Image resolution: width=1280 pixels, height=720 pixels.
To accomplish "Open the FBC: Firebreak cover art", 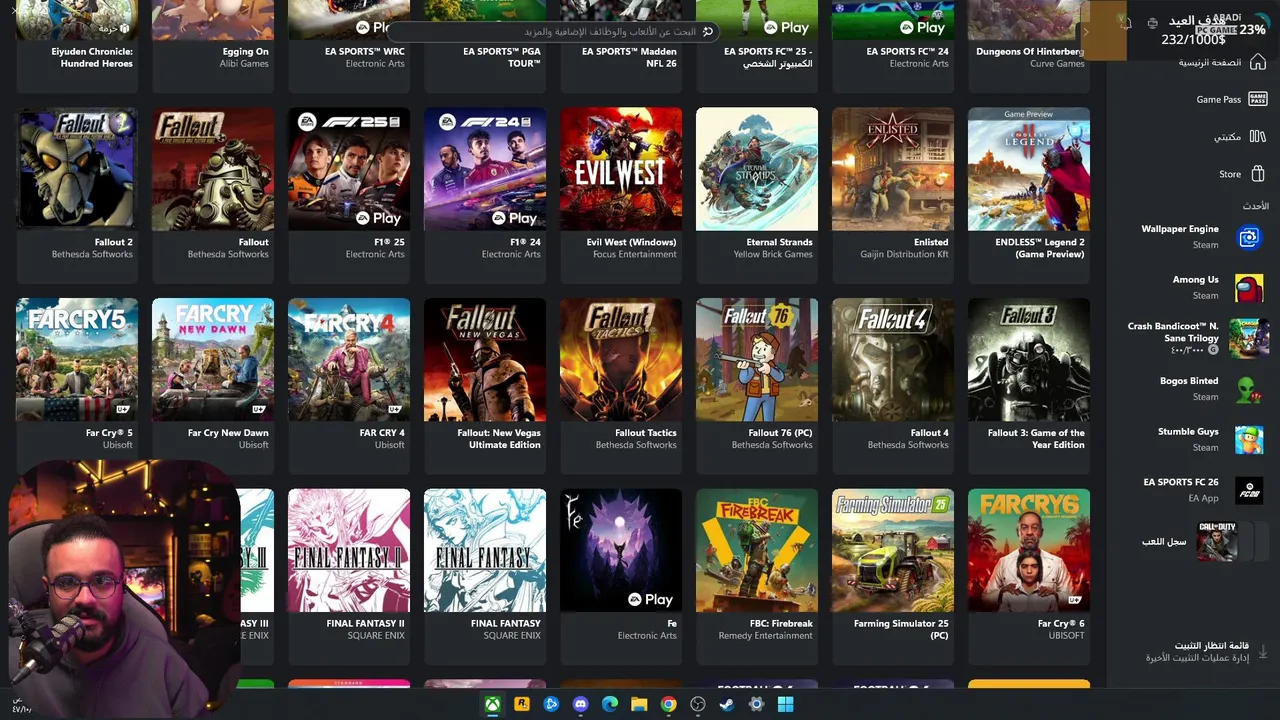I will coord(757,550).
